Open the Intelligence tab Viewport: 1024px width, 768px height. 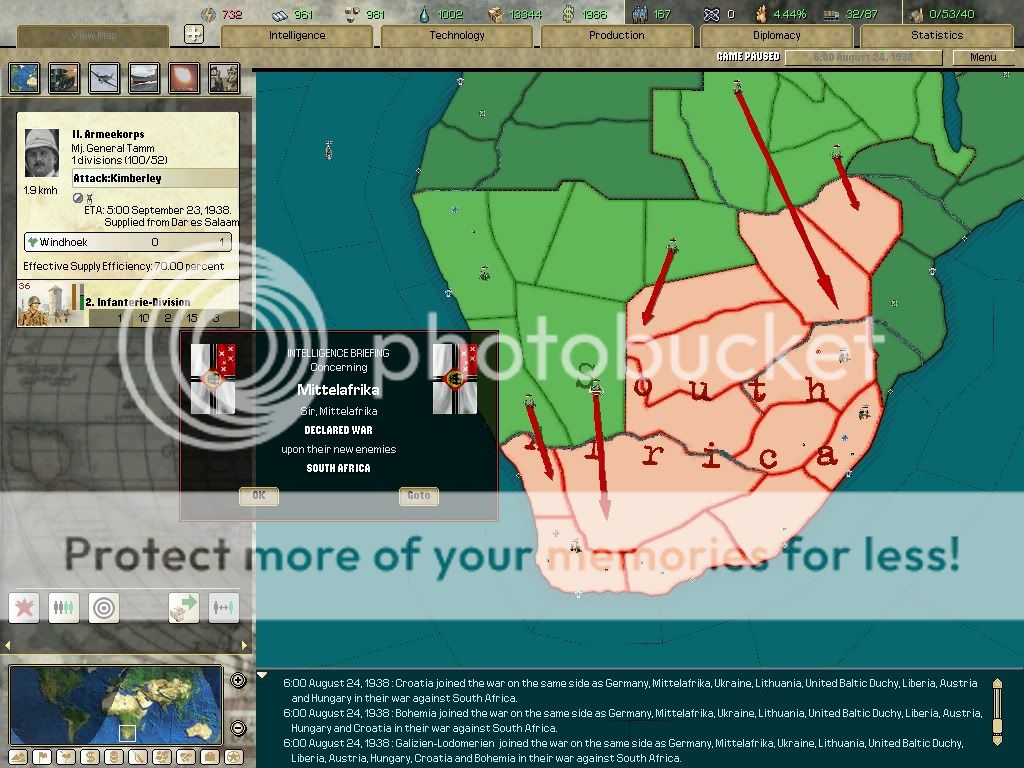point(297,35)
